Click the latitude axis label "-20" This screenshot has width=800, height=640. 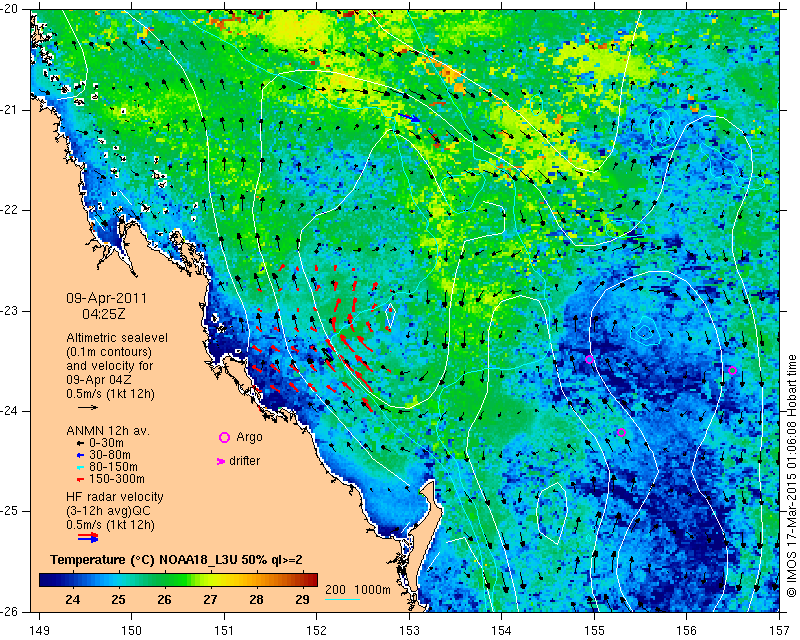(10, 9)
